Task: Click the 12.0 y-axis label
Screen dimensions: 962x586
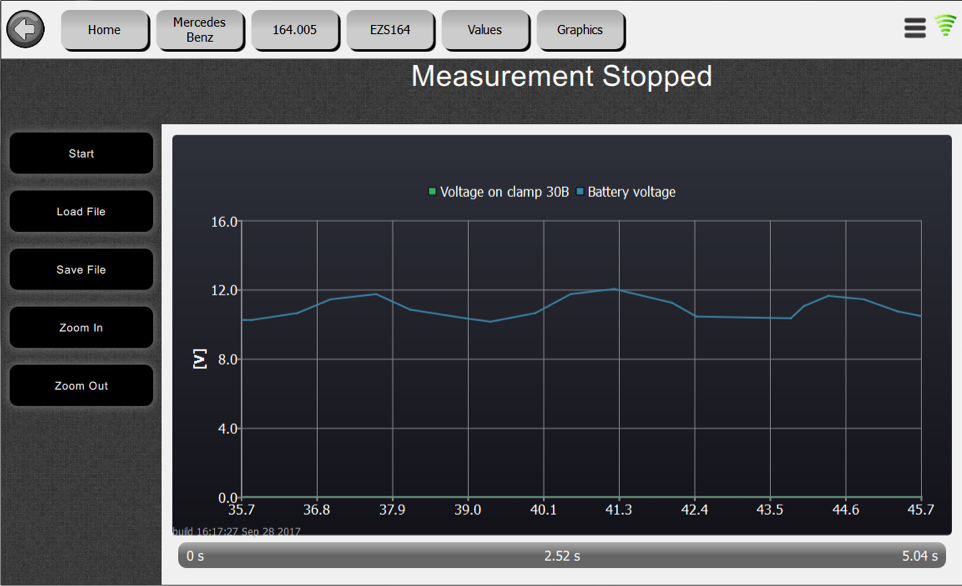Action: [x=224, y=290]
